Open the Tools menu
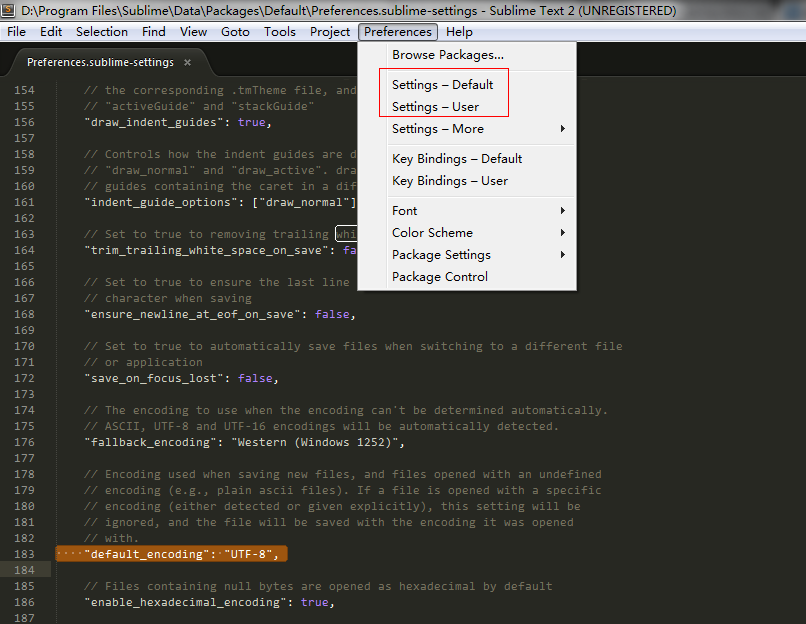806x624 pixels. (279, 31)
